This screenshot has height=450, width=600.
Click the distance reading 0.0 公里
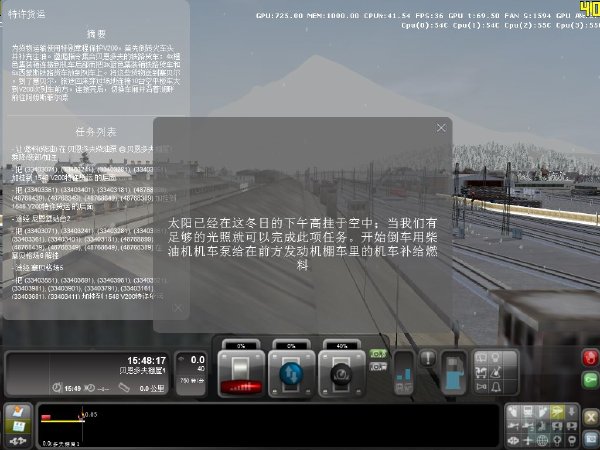click(152, 388)
